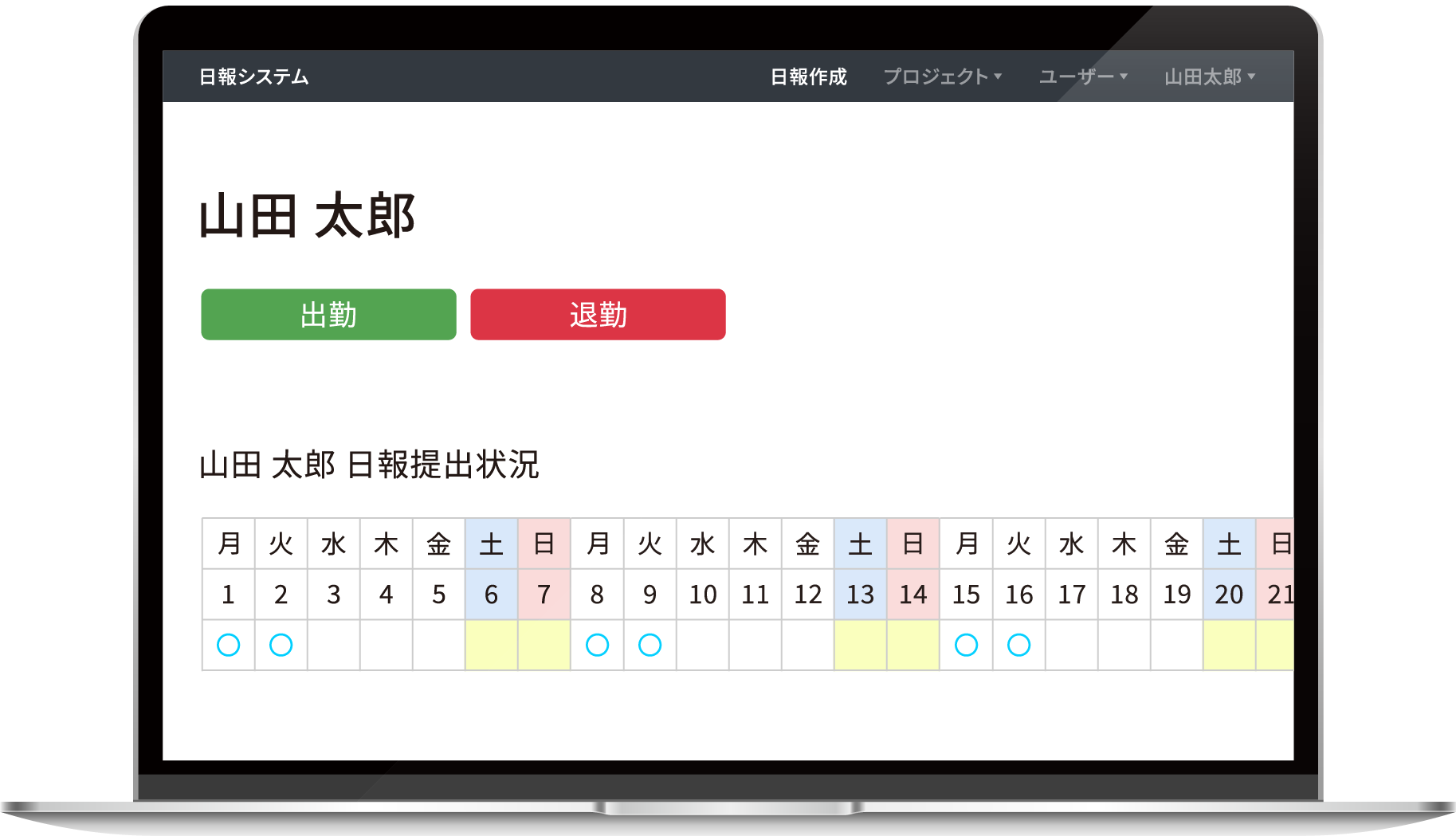Select date cell 12
This screenshot has height=836, width=1456.
tap(808, 595)
